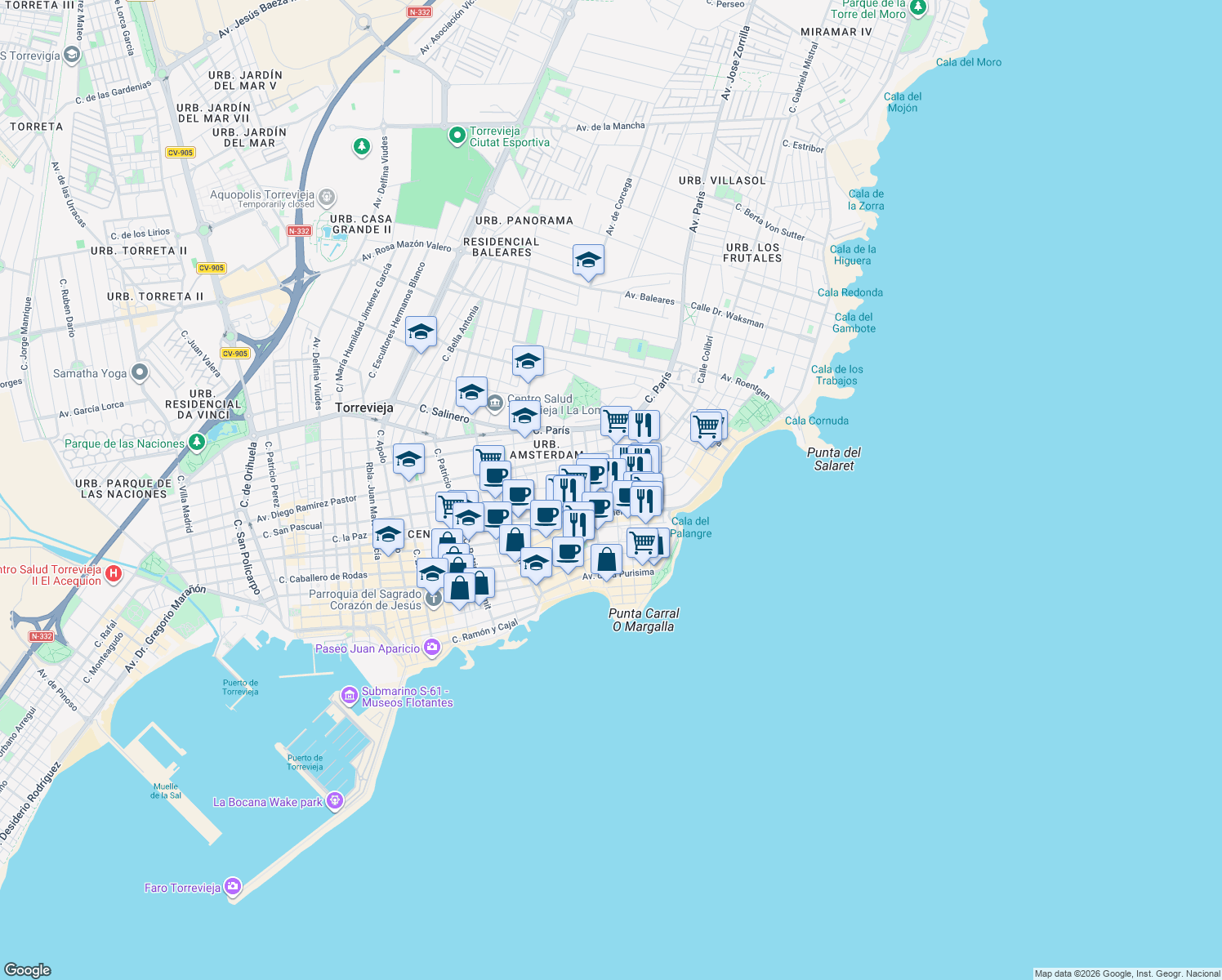Click the Faro Torrevieja photo spot icon
Viewport: 1222px width, 980px height.
[x=232, y=885]
